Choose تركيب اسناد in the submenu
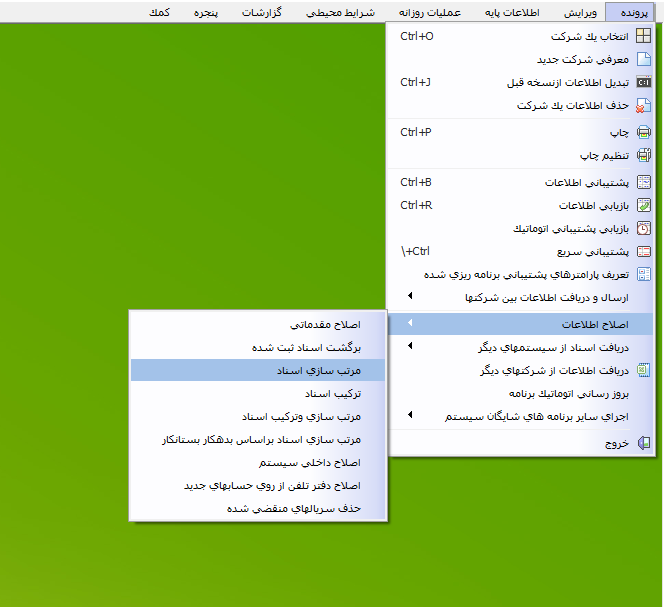 coord(258,394)
